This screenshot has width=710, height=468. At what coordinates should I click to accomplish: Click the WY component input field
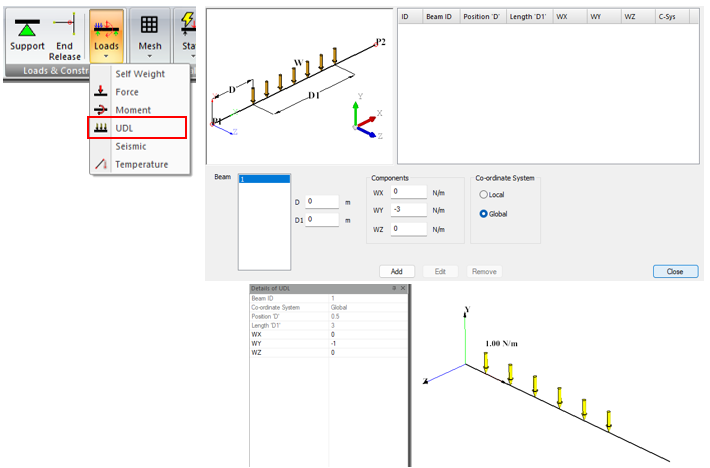click(x=407, y=210)
